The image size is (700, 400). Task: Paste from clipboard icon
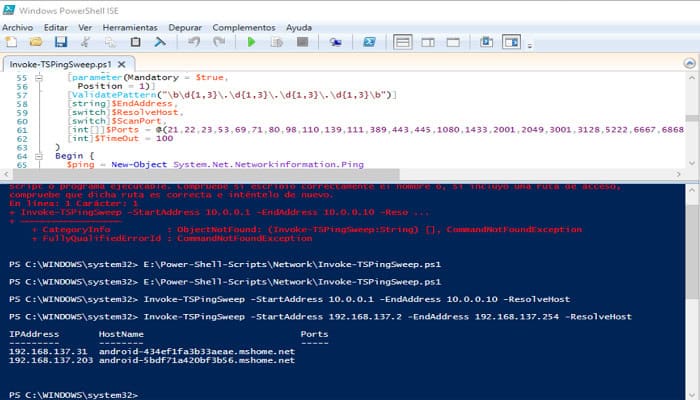pyautogui.click(x=135, y=42)
